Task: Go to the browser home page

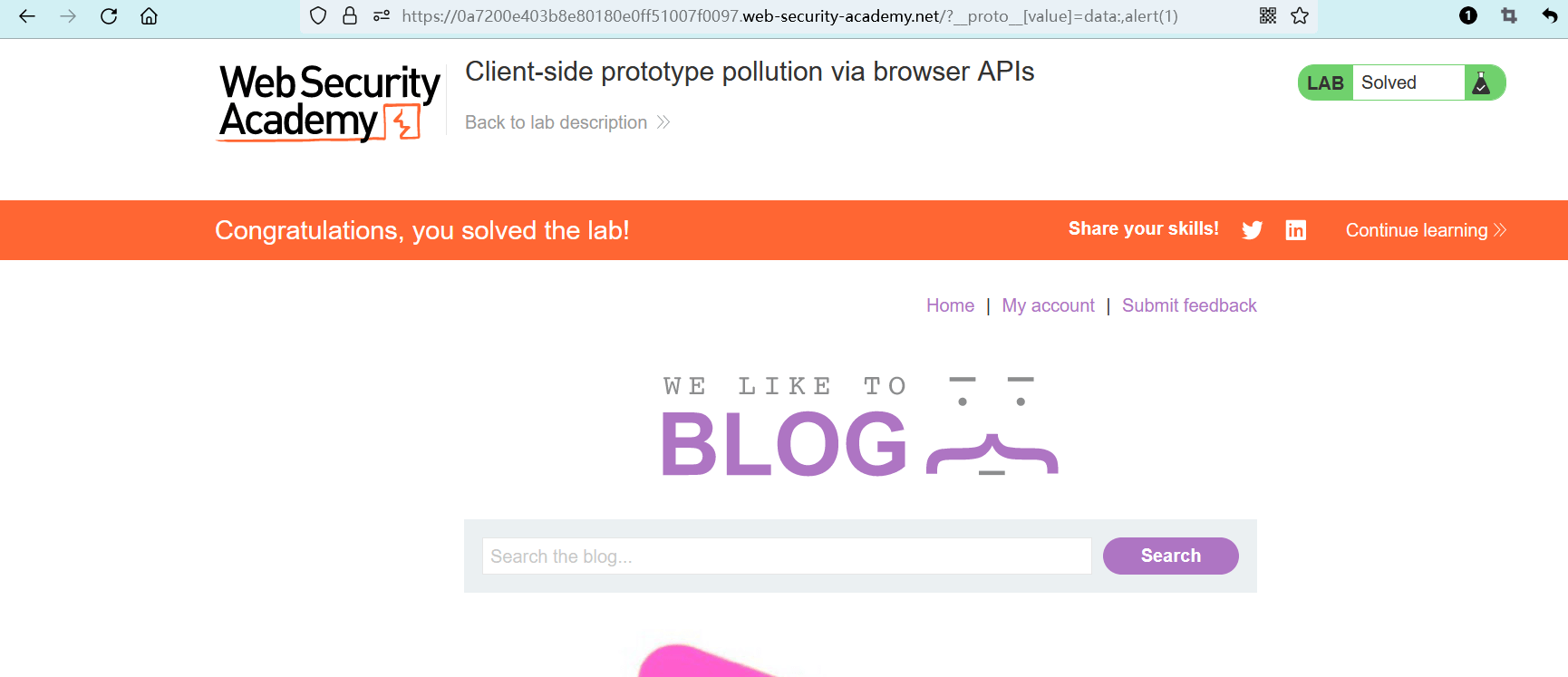Action: (x=150, y=16)
